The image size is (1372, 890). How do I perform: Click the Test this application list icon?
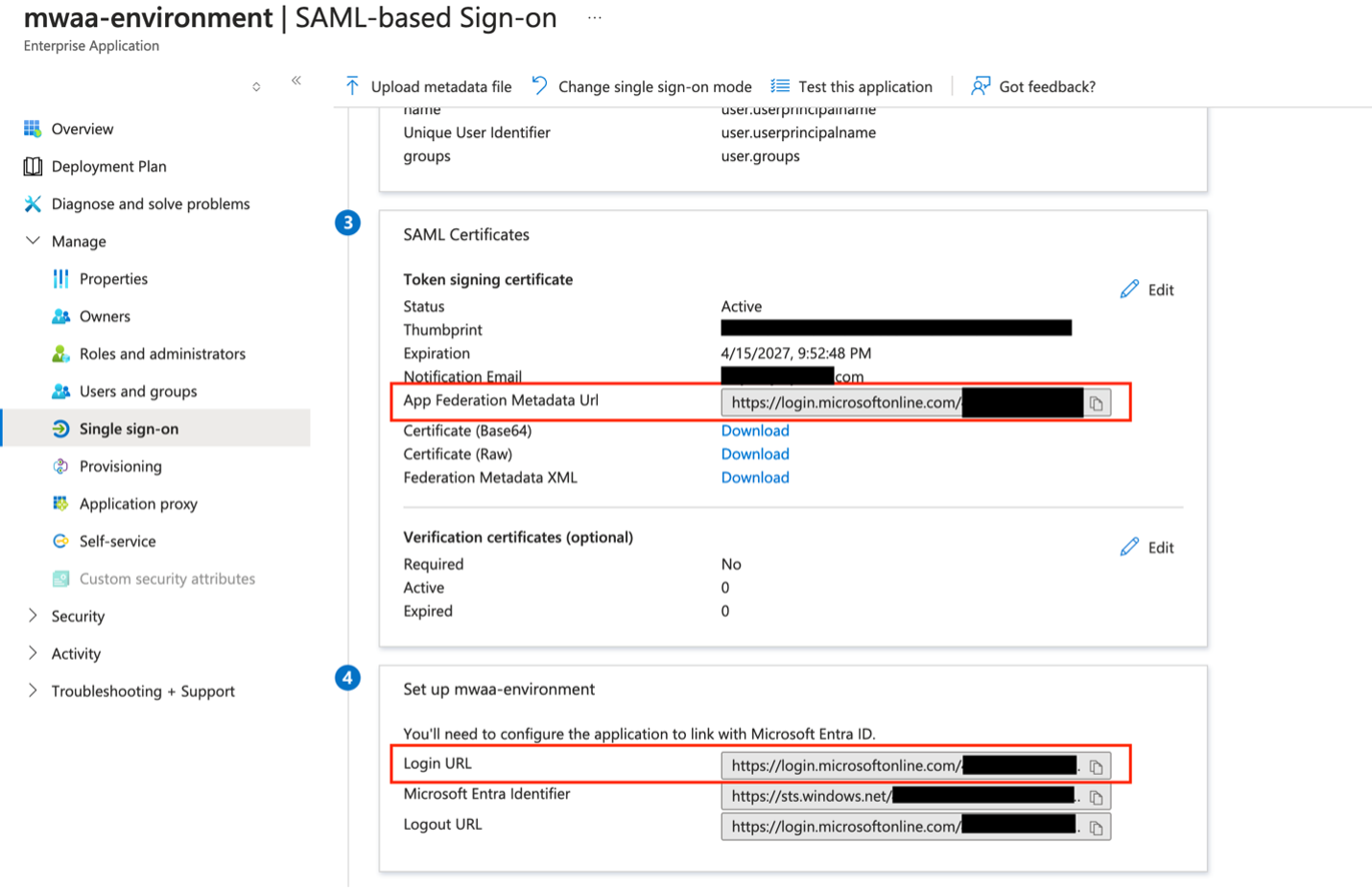tap(780, 86)
